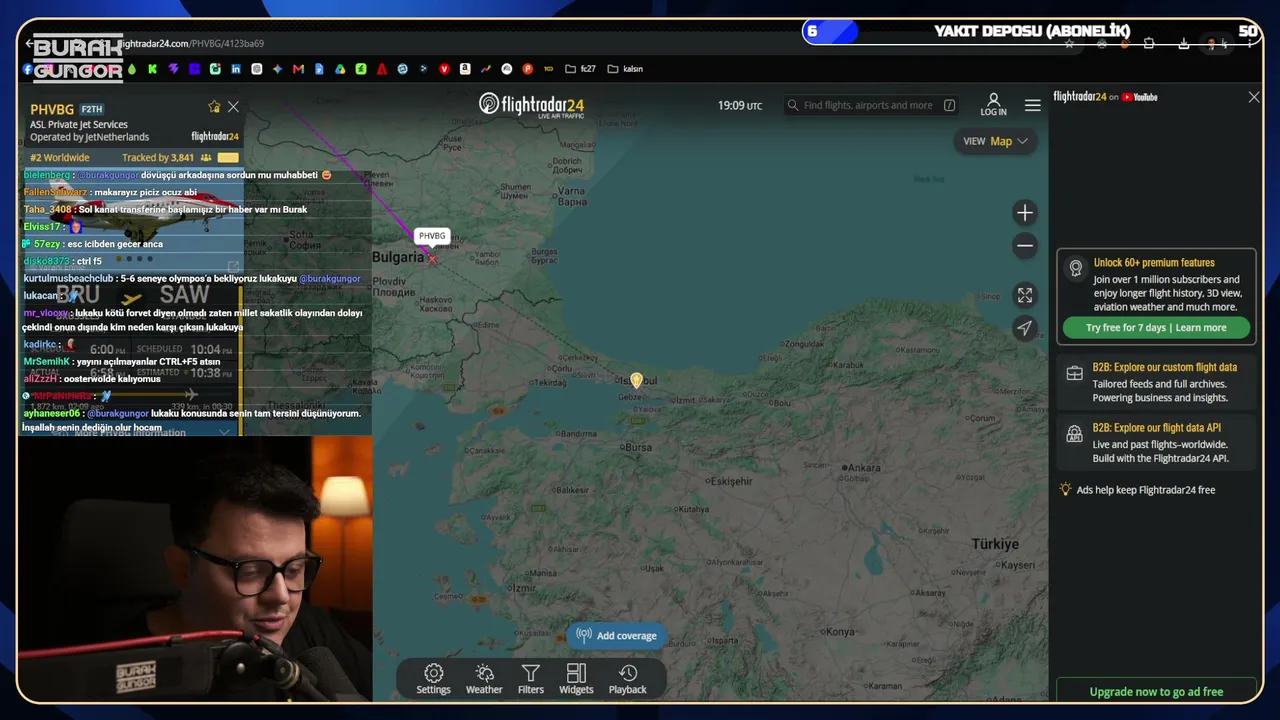
Task: Open the Filters funnel tool
Action: point(531,679)
